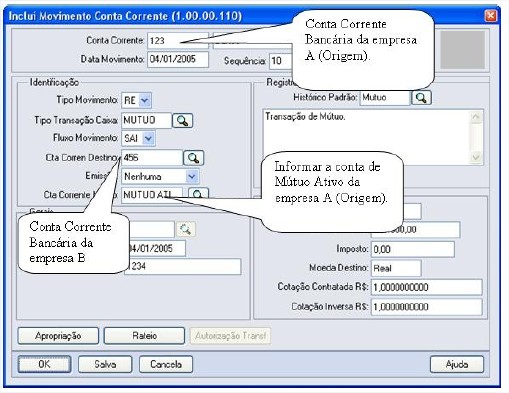Expand the Tipo Movimento RE dropdown
The image size is (509, 393).
[x=145, y=100]
